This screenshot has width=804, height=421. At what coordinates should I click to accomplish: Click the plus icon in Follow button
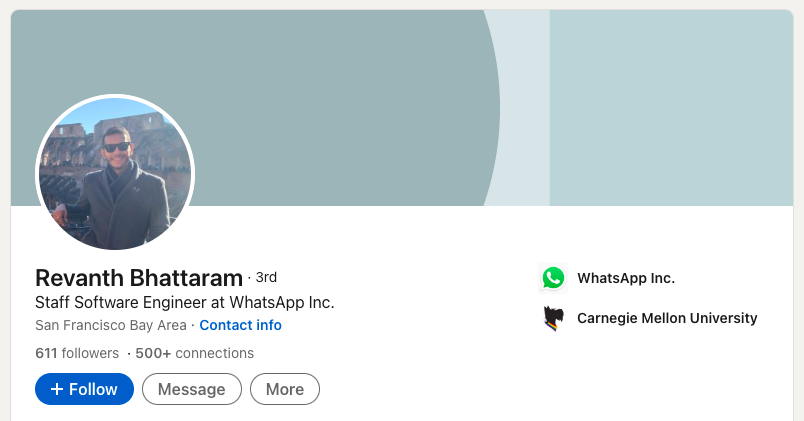pyautogui.click(x=57, y=389)
